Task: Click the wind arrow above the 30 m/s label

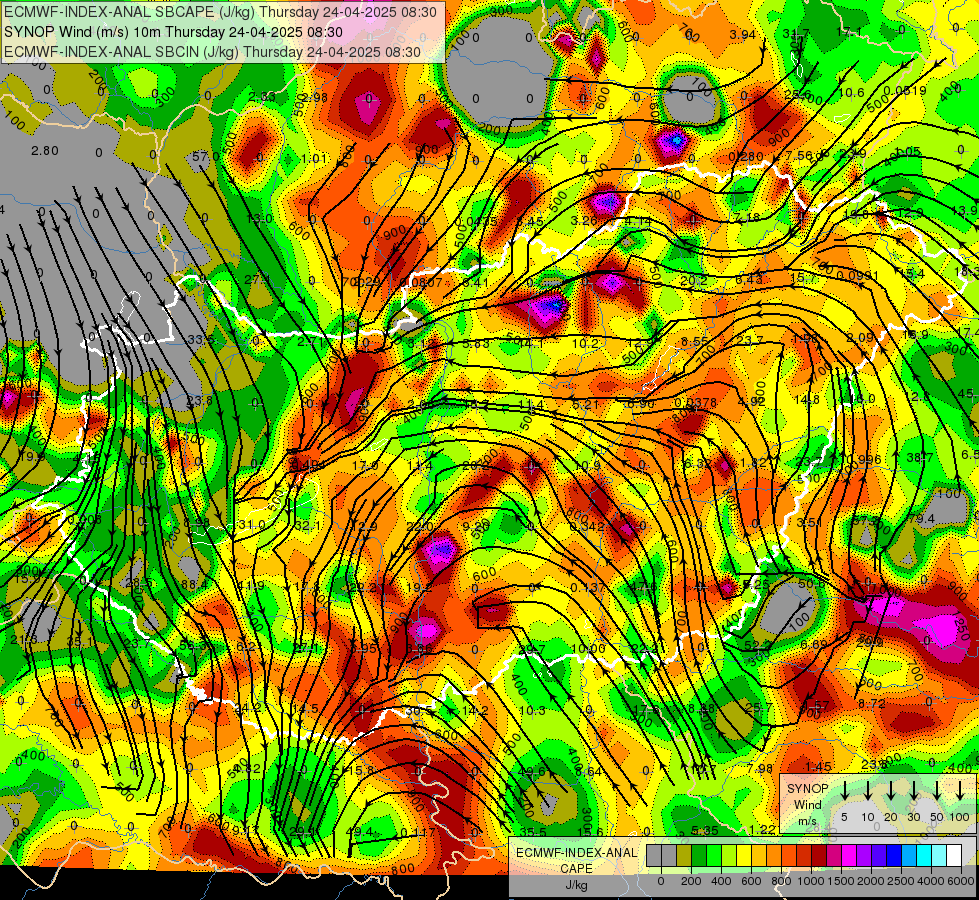Action: [x=913, y=791]
